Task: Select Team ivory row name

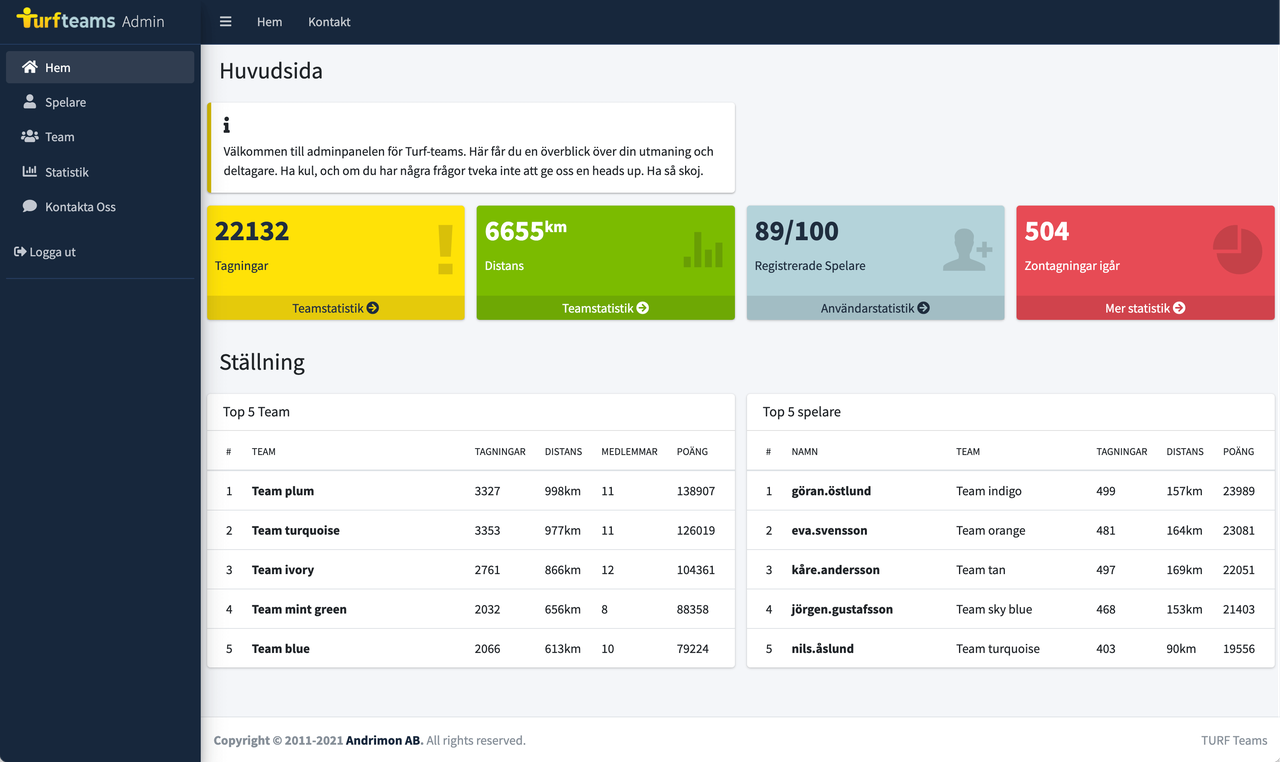Action: tap(283, 569)
